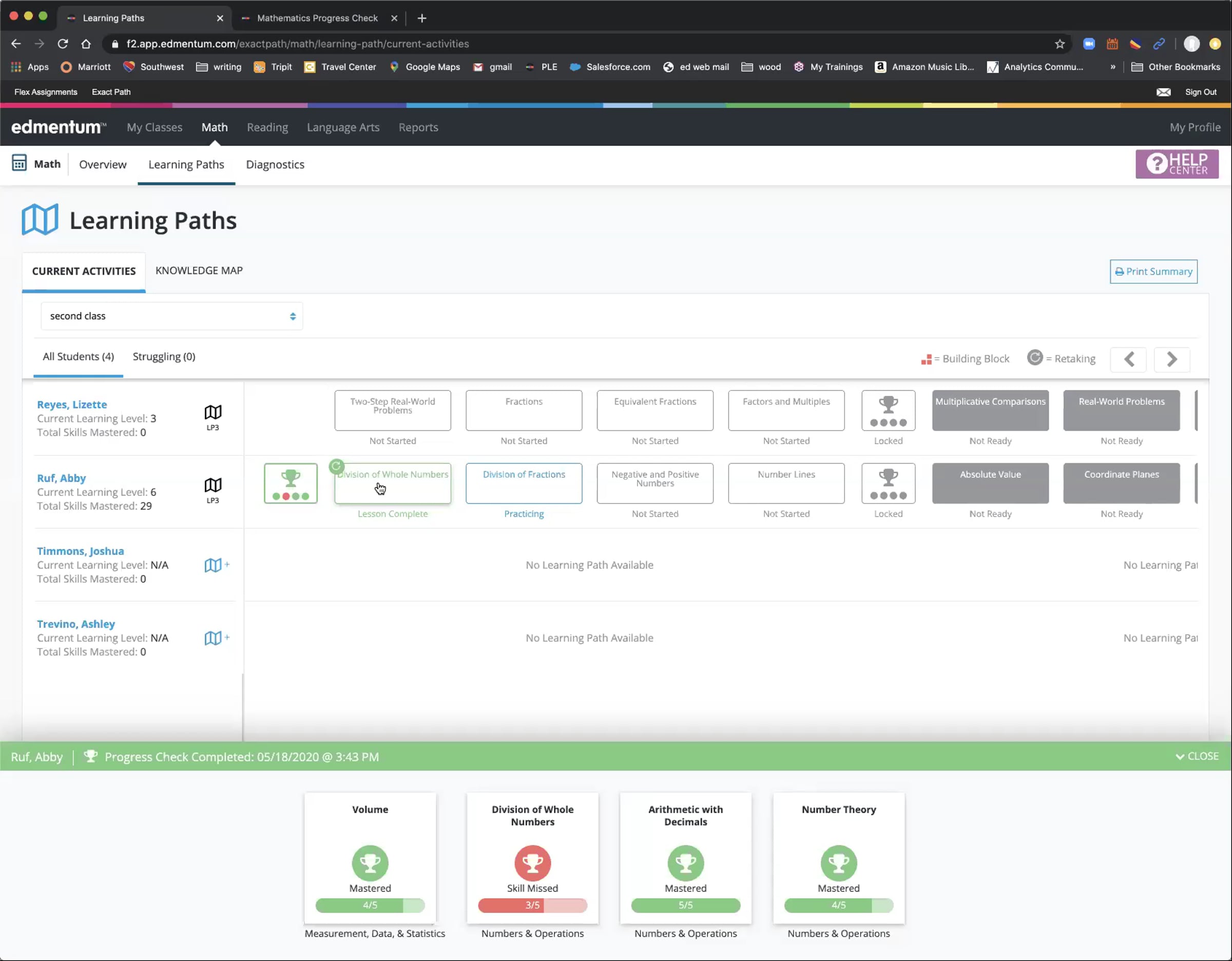Open the second class dropdown
This screenshot has width=1232, height=961.
coord(171,316)
